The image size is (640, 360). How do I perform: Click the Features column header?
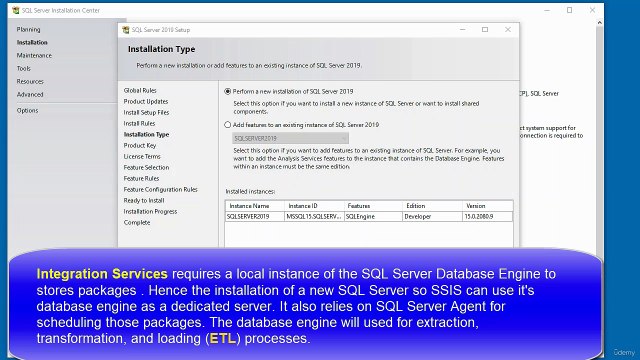coord(373,206)
